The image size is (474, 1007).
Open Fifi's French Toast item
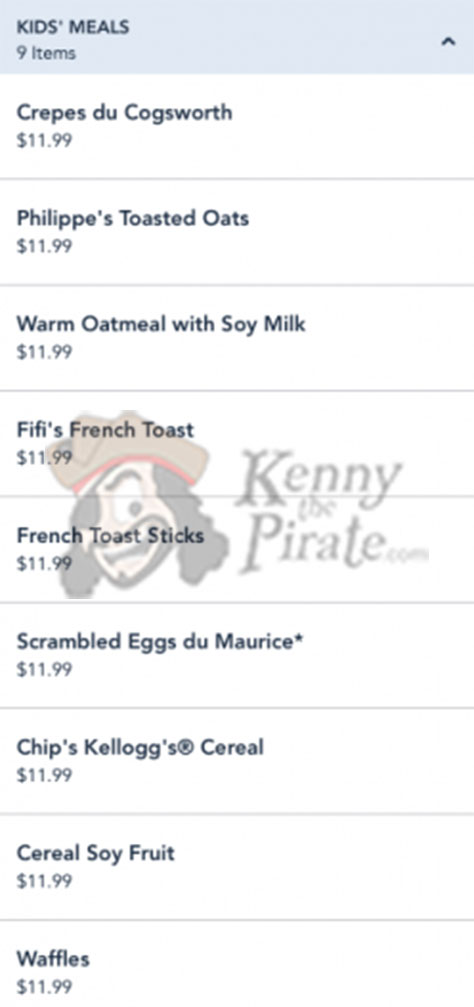coord(237,443)
